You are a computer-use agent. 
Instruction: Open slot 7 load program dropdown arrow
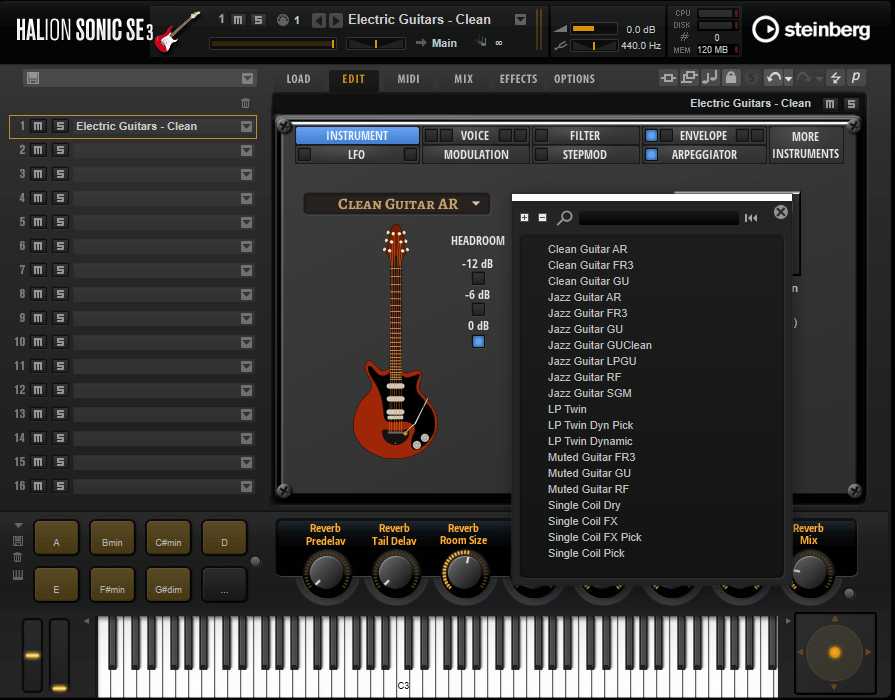point(247,270)
